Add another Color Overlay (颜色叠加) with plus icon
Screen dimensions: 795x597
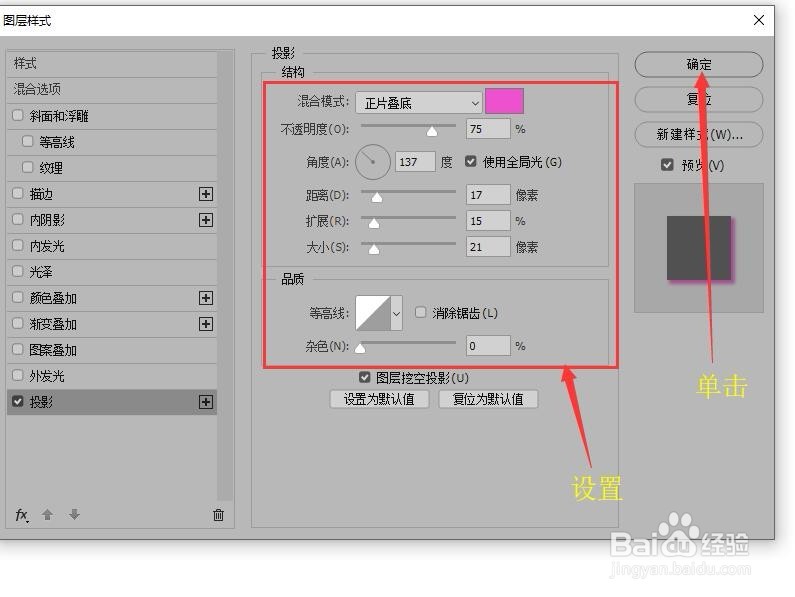point(206,298)
